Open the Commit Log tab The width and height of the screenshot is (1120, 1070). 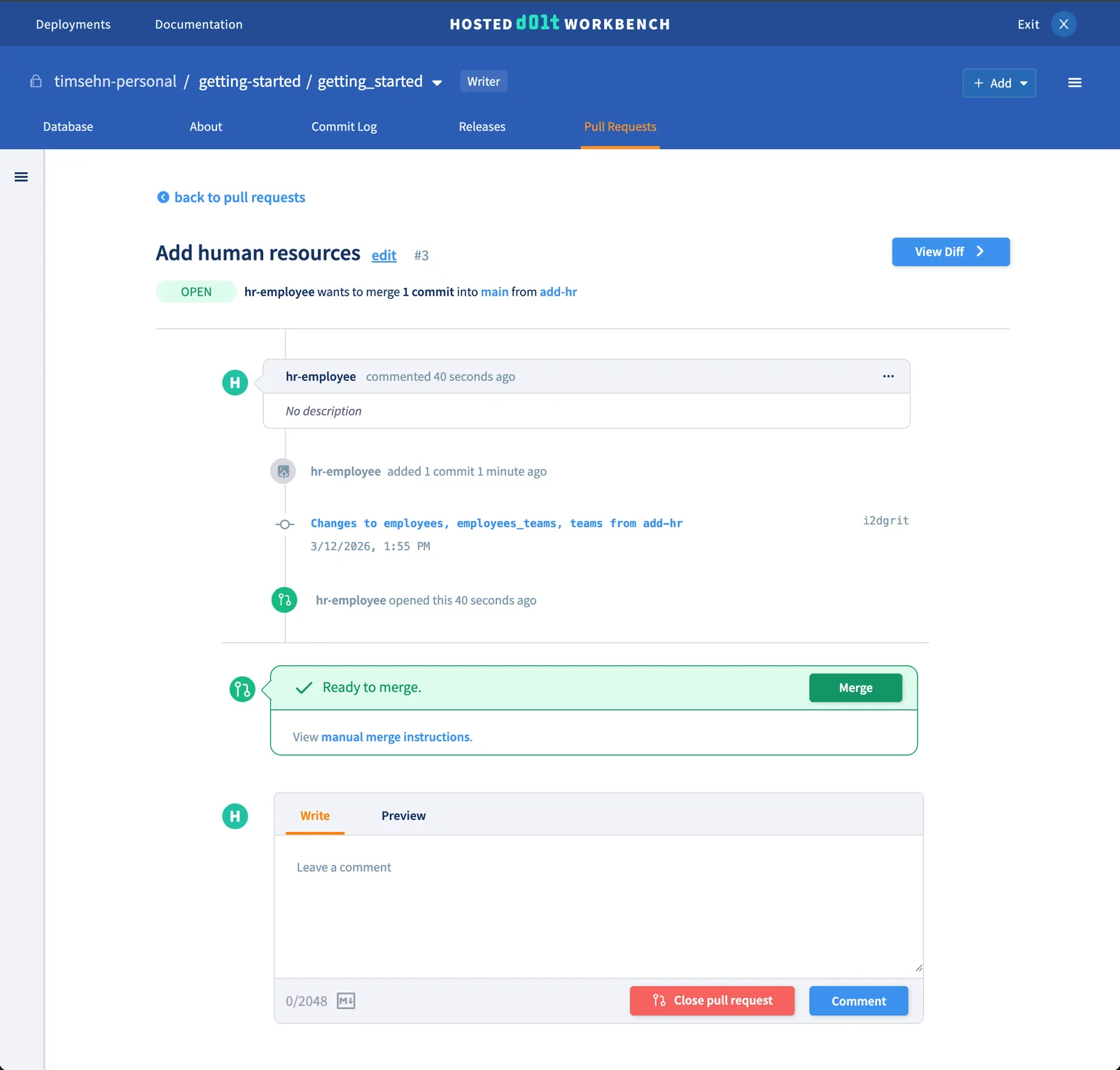tap(344, 127)
